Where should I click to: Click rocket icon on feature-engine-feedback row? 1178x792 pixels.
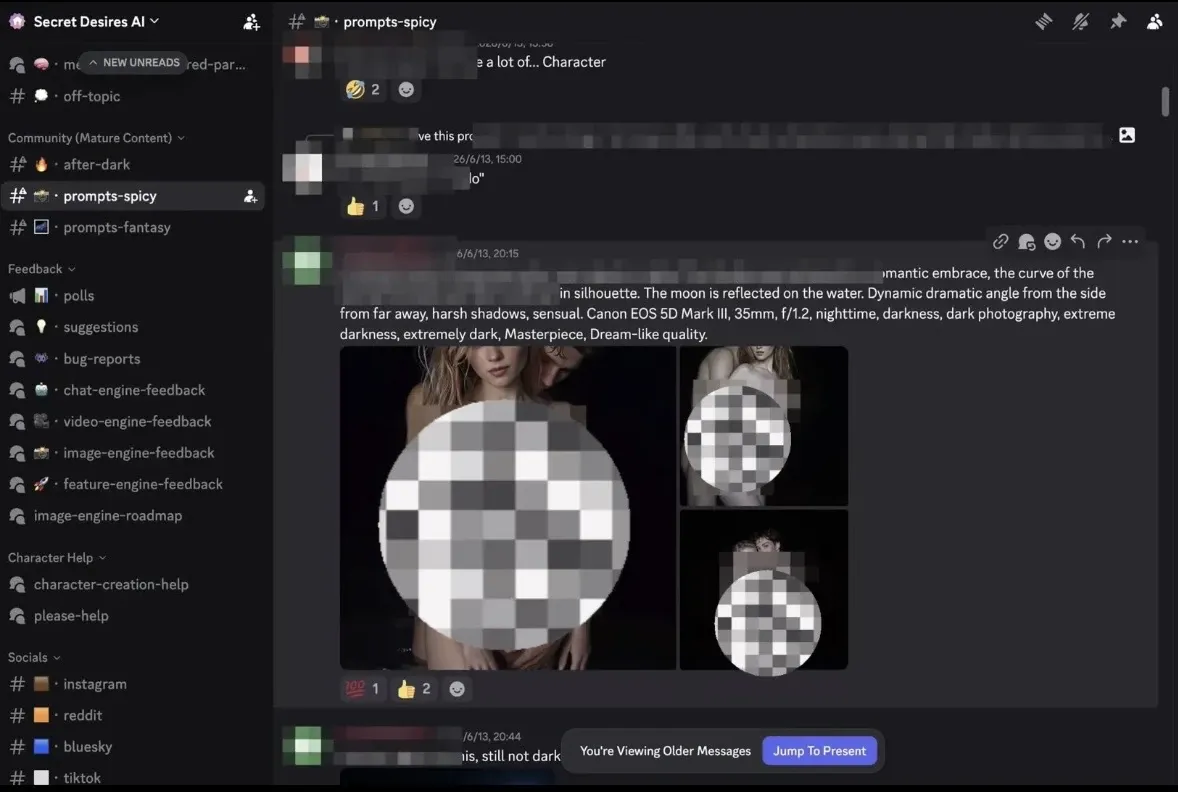[41, 485]
